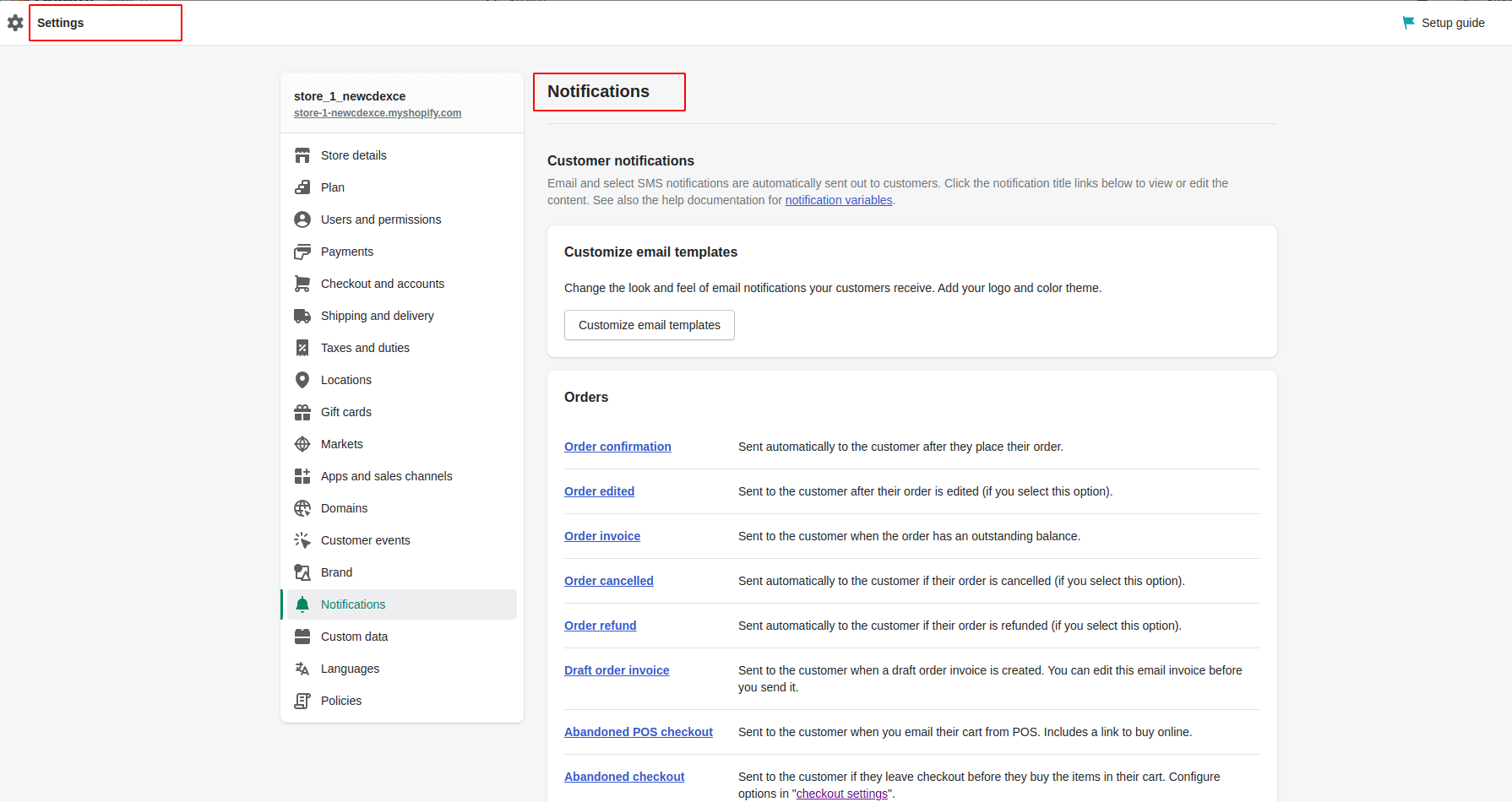Open the Order confirmation notification

pos(617,447)
